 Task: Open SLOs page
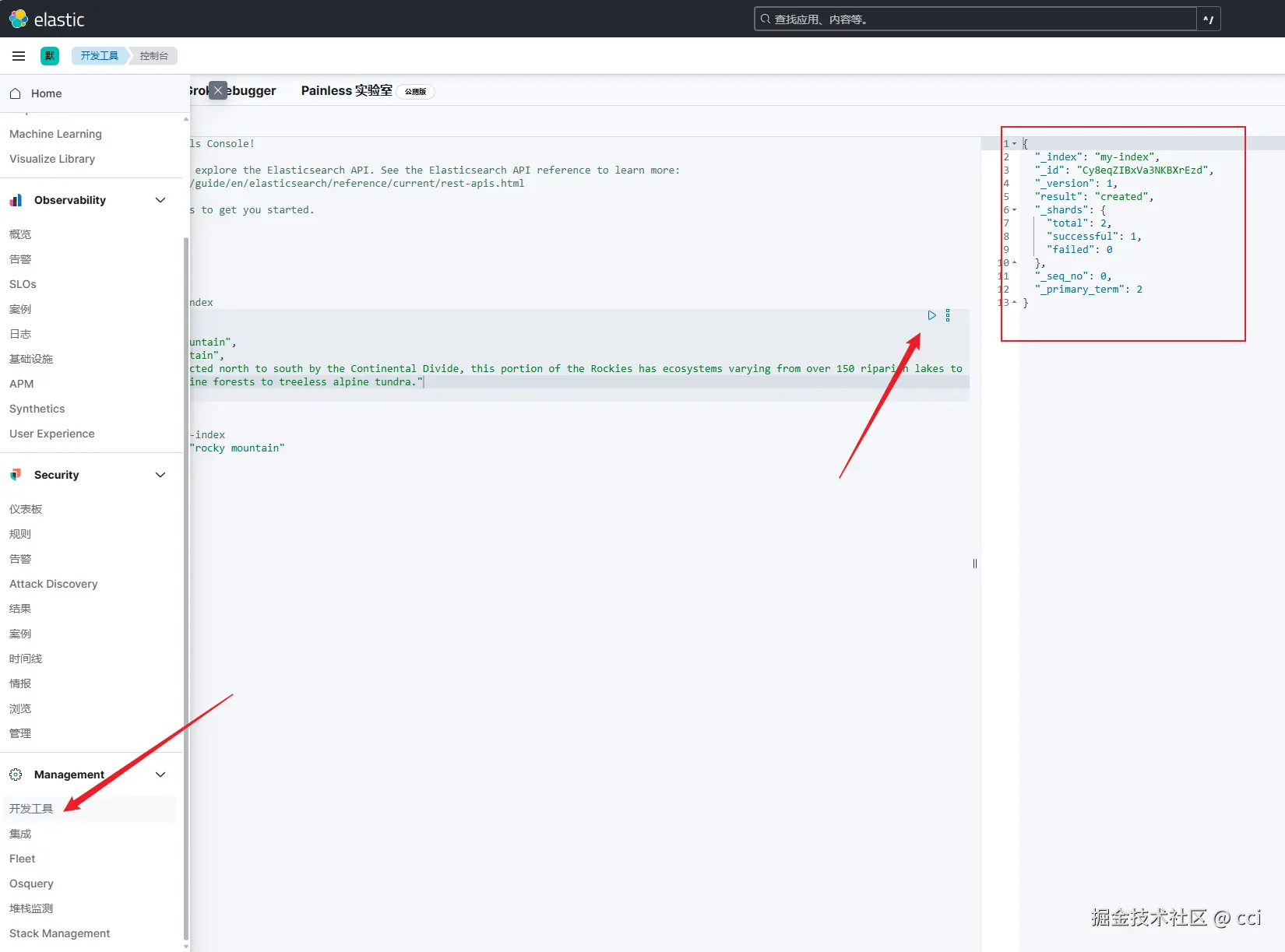(x=23, y=284)
